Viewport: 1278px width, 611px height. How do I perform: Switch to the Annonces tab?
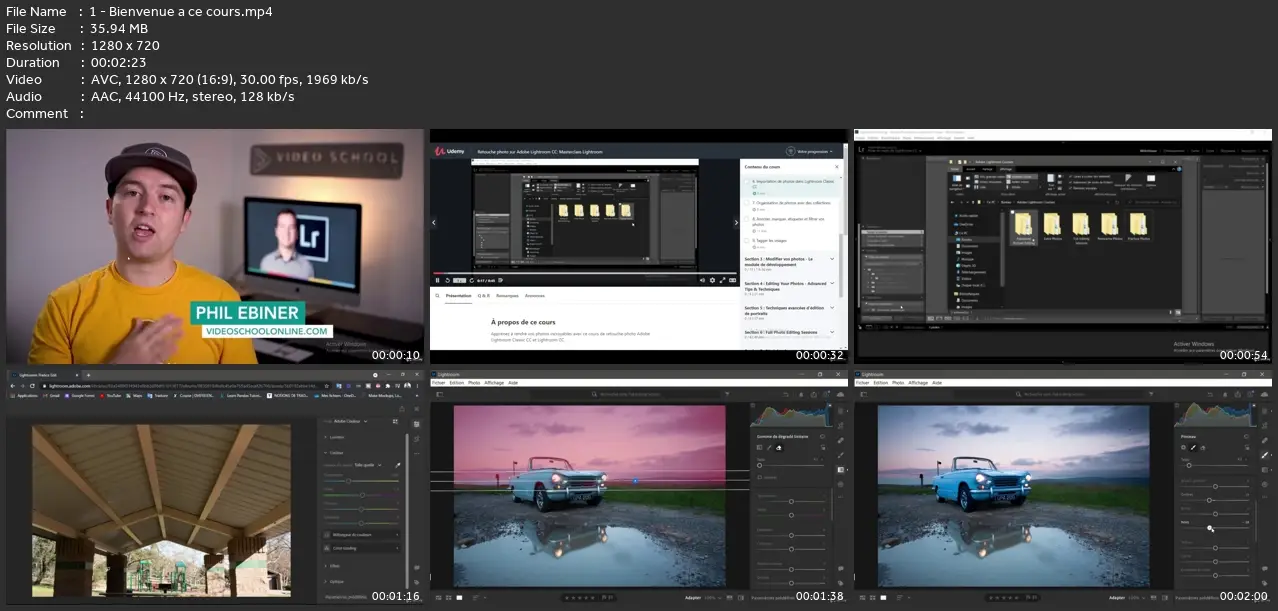click(535, 296)
